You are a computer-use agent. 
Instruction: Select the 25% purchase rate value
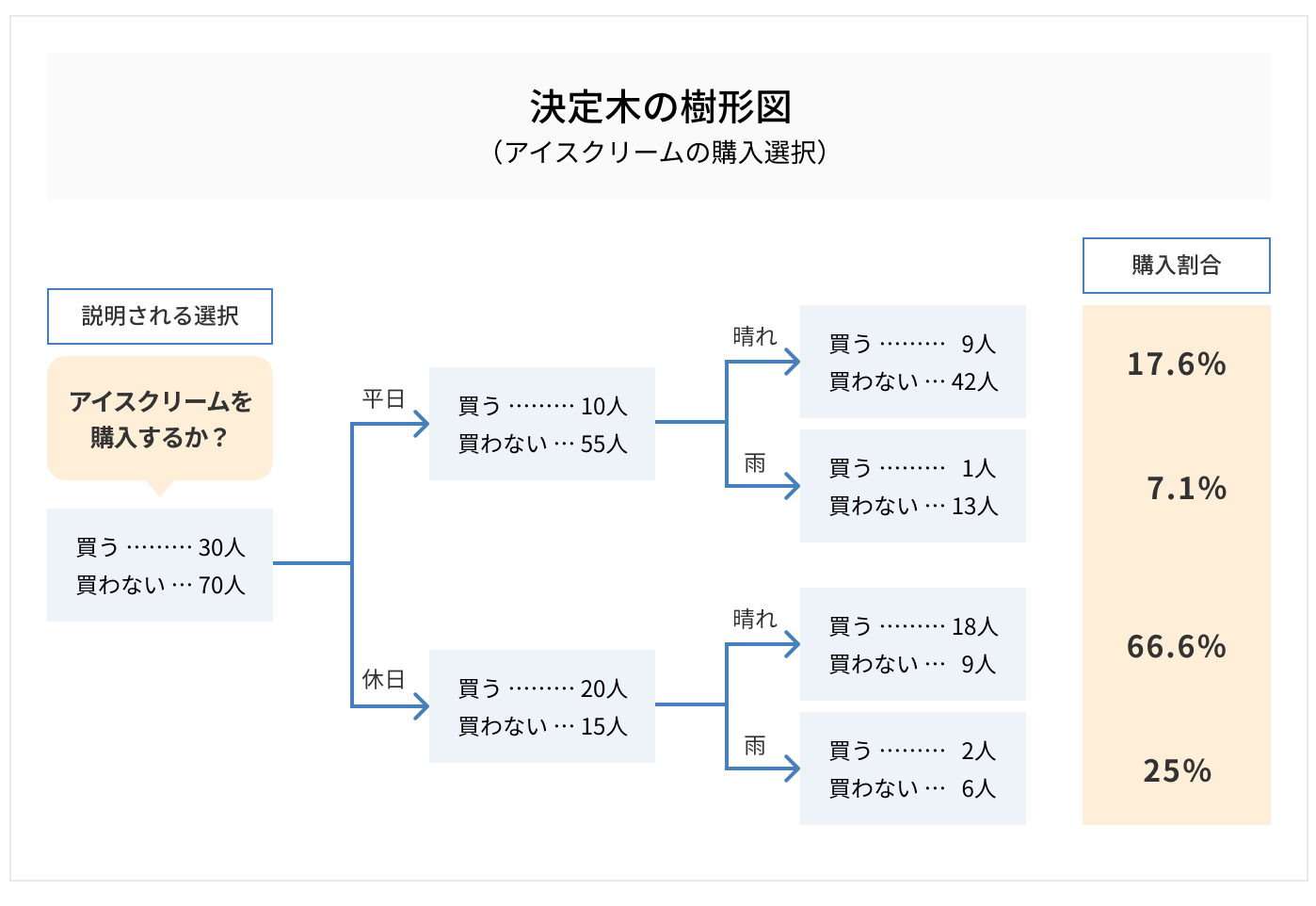tap(1177, 770)
